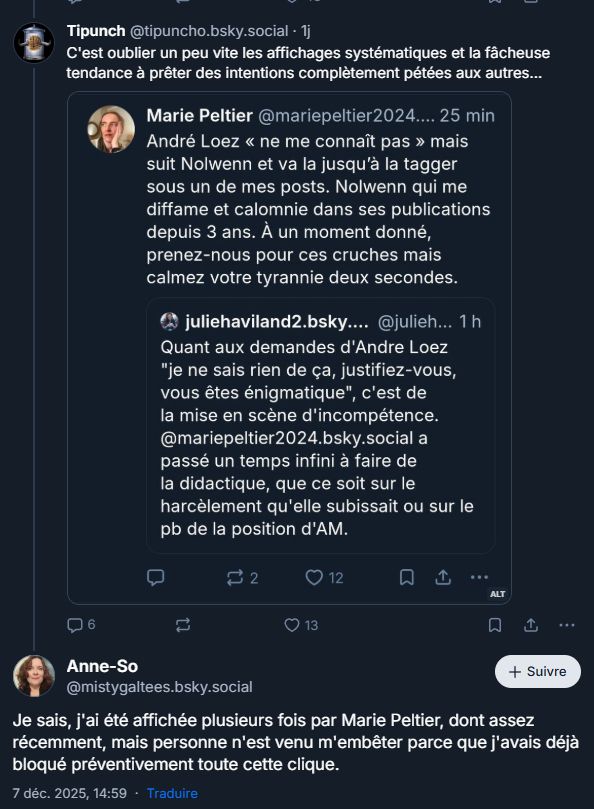Bookmark Tipunch's post
Viewport: 594px width, 809px height.
coord(496,624)
